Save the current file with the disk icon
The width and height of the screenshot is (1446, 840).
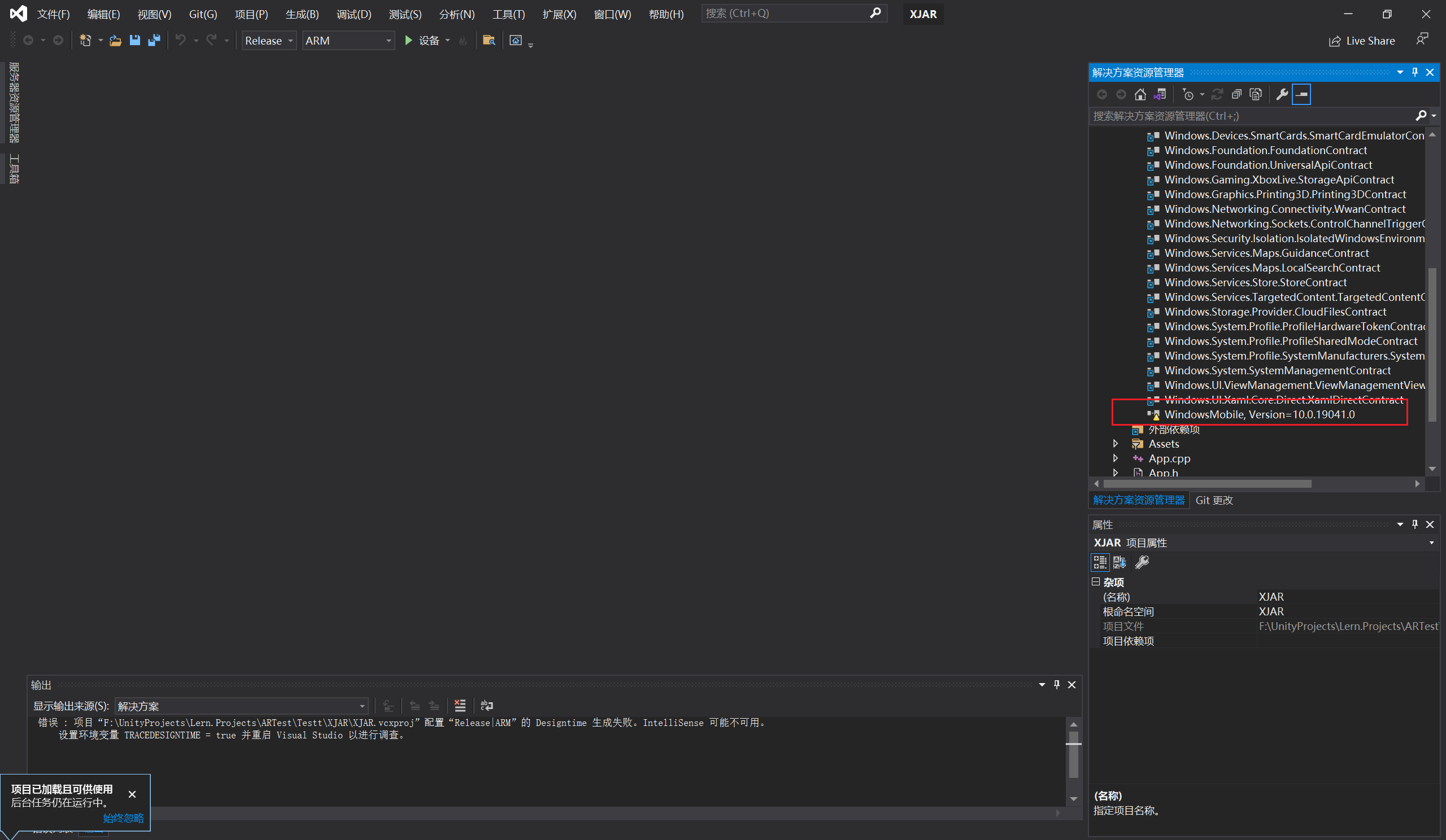tap(135, 40)
